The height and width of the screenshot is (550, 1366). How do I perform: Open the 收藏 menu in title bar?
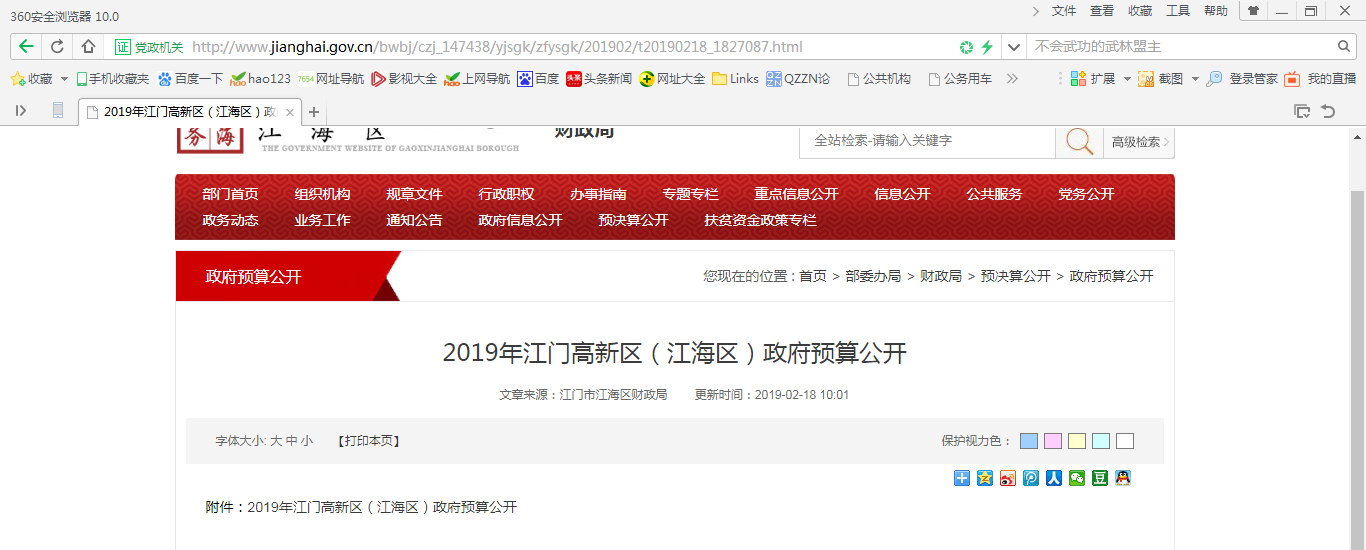tap(1140, 11)
